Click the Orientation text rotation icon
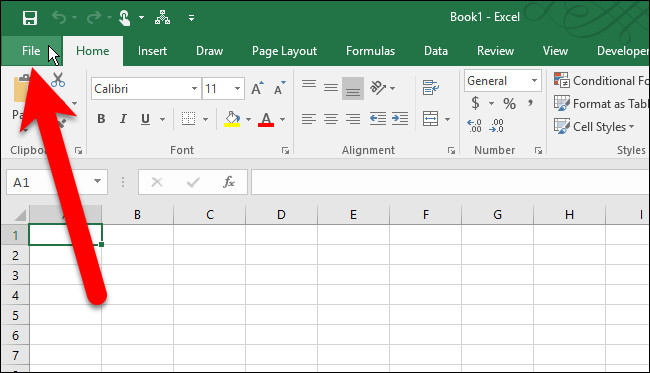 378,88
